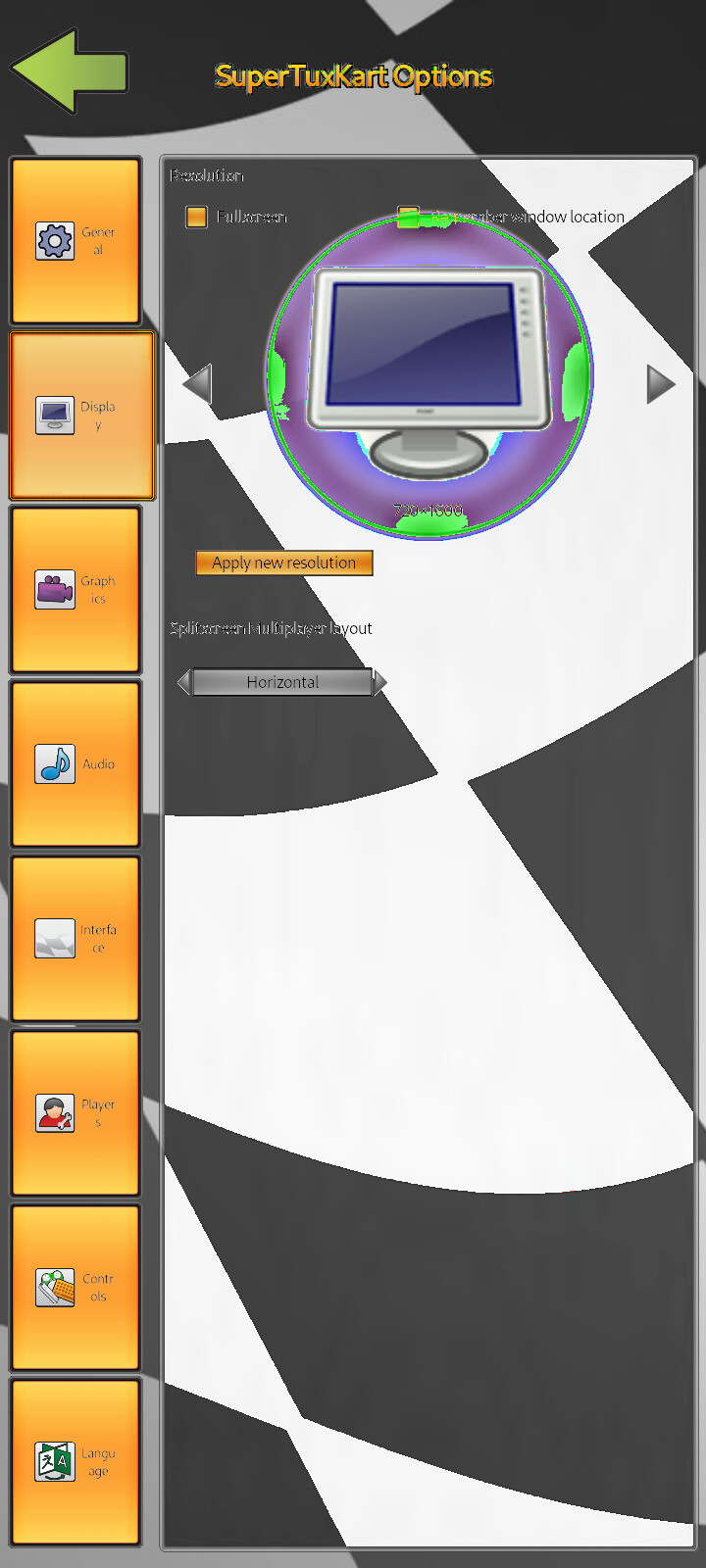Click the Resolution heading text

click(x=207, y=175)
